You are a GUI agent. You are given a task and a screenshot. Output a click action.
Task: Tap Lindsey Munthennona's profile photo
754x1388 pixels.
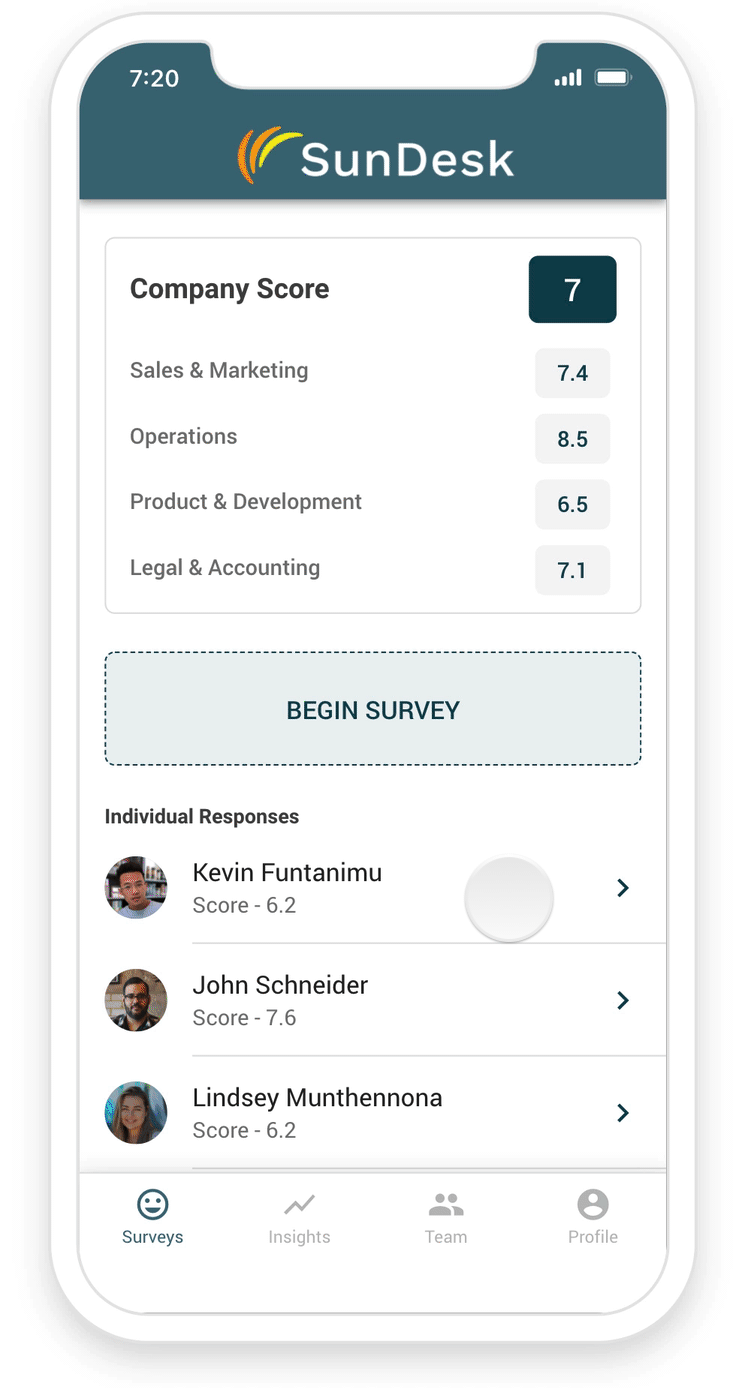pyautogui.click(x=136, y=1113)
